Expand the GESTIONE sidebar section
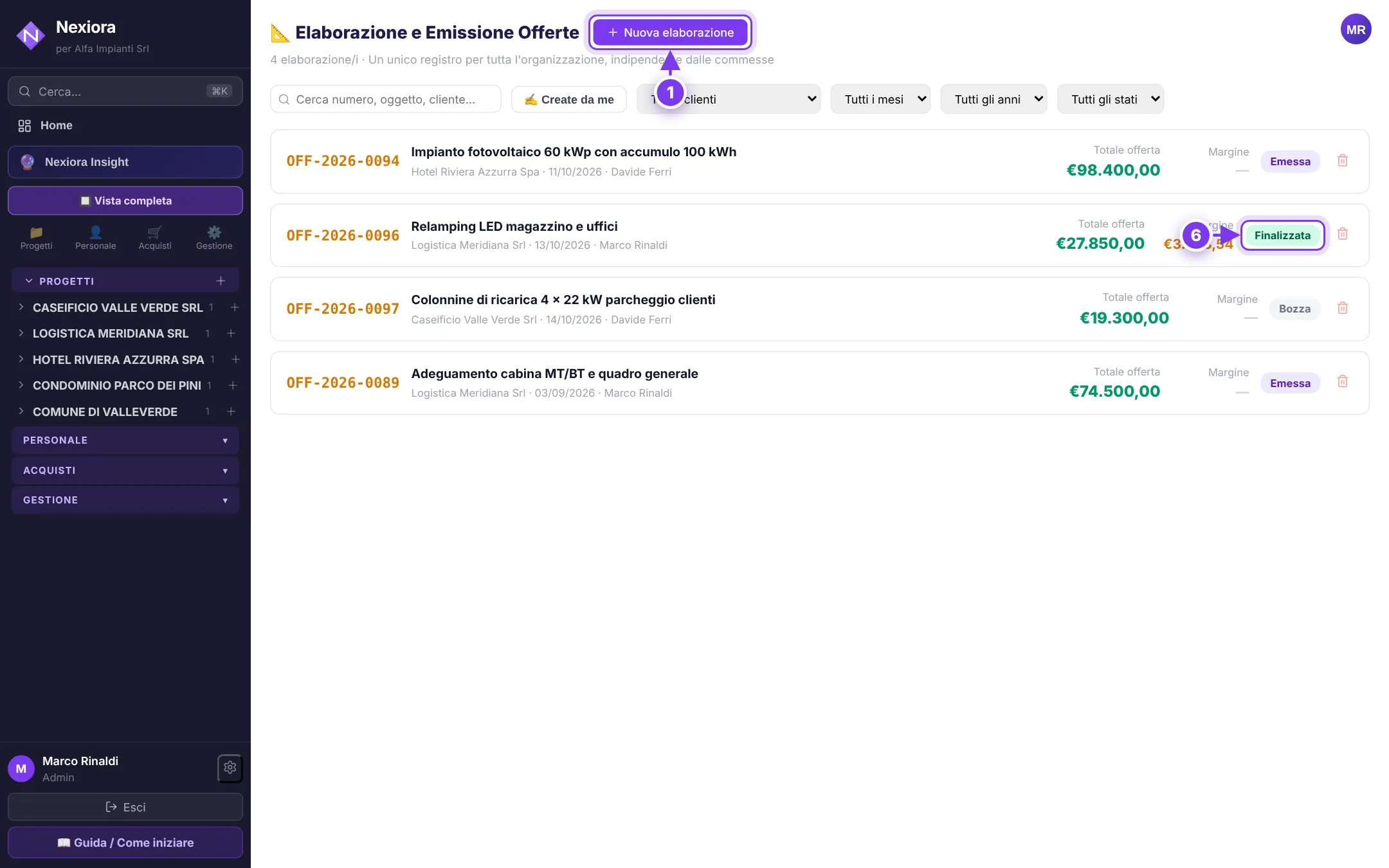This screenshot has width=1389, height=868. click(125, 500)
